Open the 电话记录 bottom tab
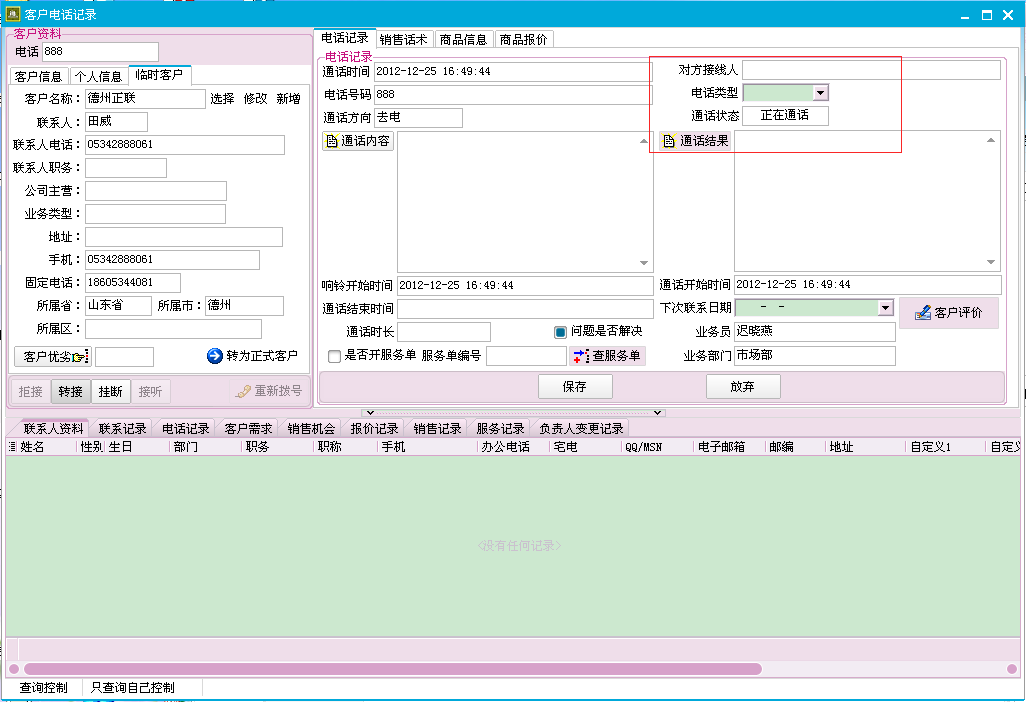Viewport: 1026px width, 702px height. 185,429
